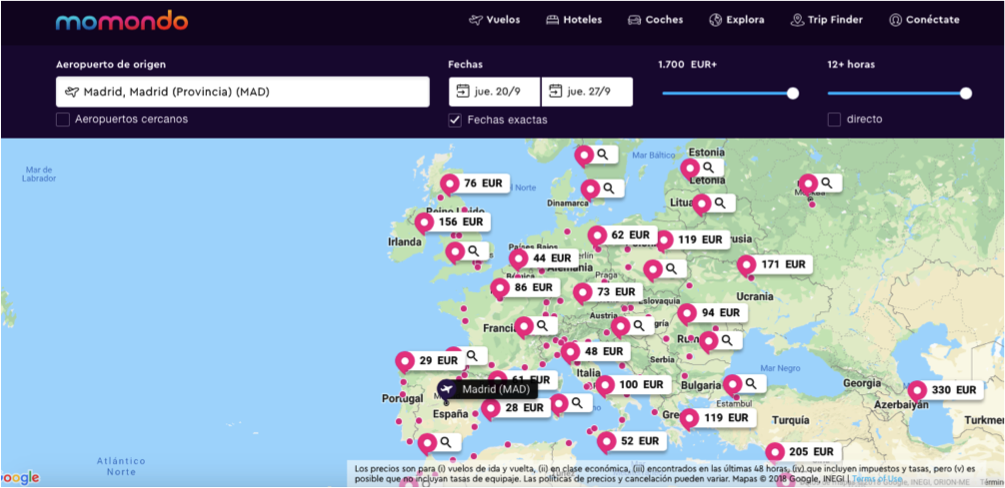Select the 119 EUR pin near Greece
This screenshot has width=1005, height=488.
717,418
